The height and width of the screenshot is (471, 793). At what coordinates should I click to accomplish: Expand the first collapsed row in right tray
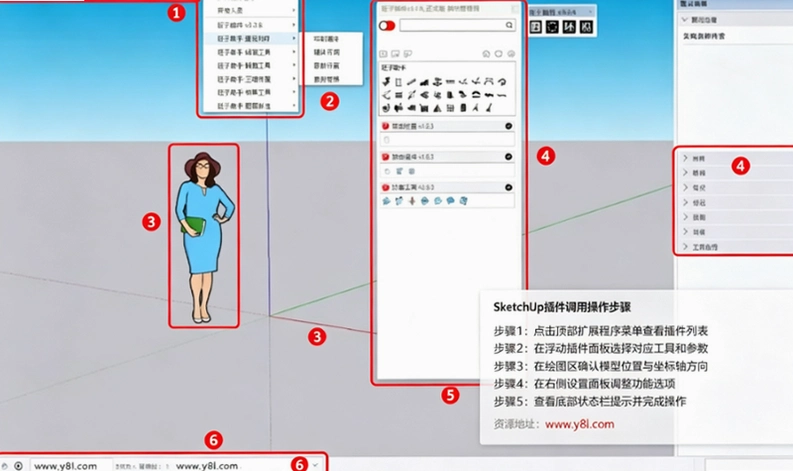(685, 158)
